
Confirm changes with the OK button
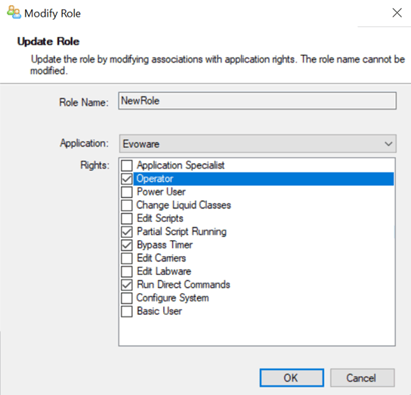click(292, 378)
